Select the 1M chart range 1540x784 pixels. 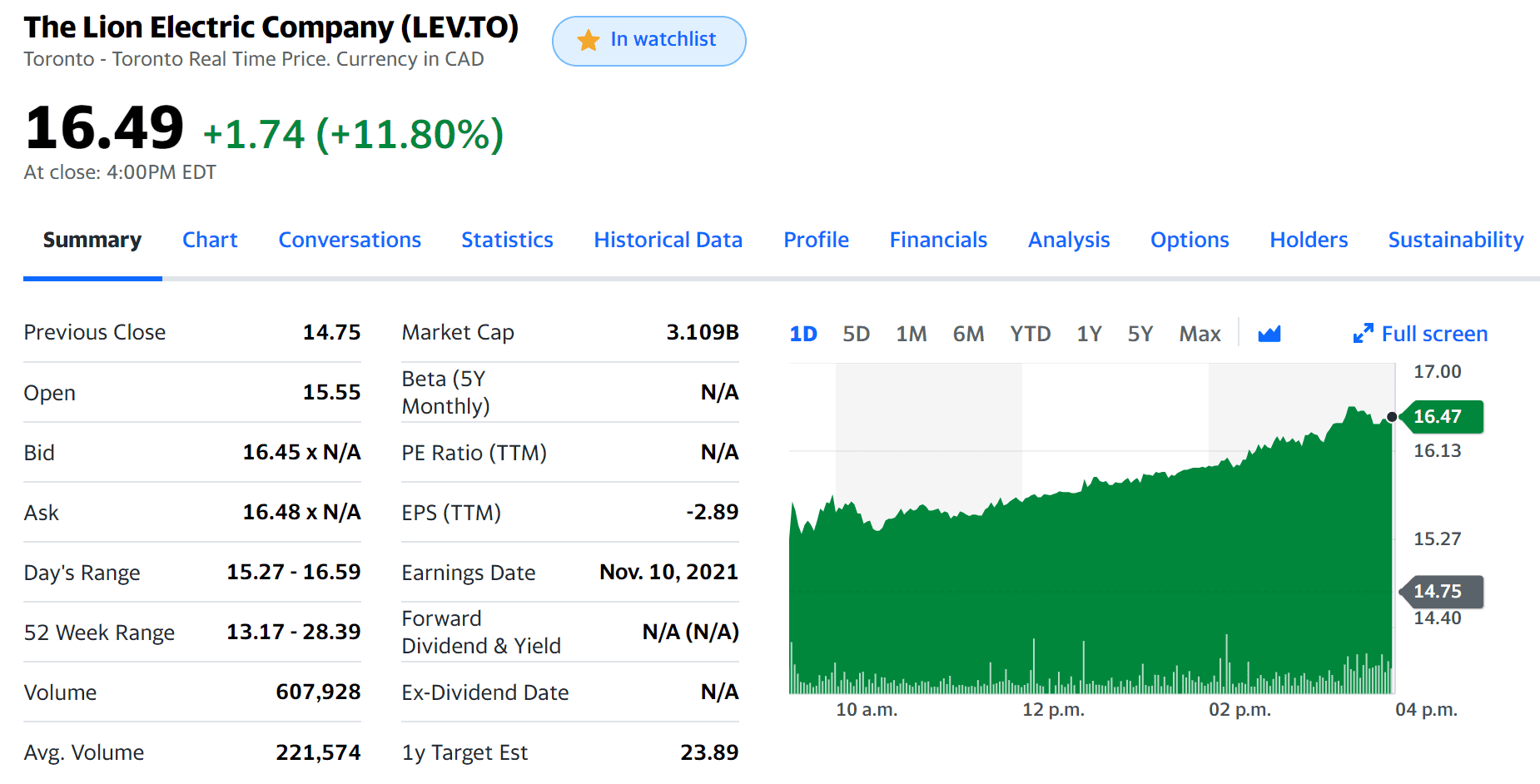click(x=911, y=333)
